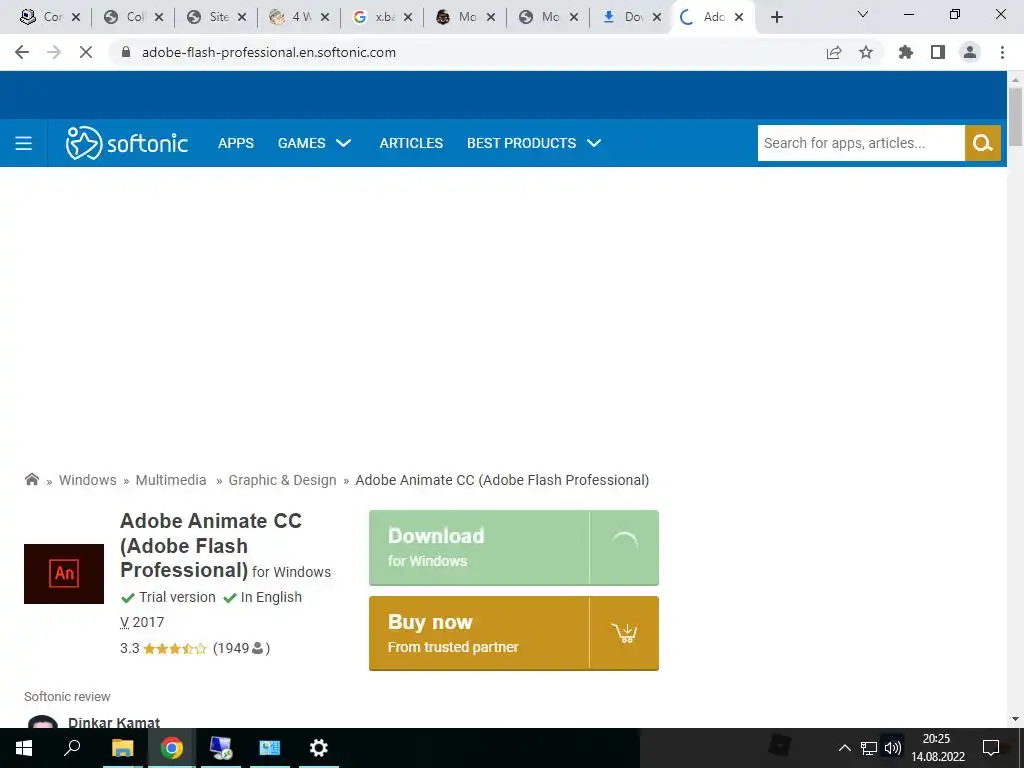1024x768 pixels.
Task: Open taskbar search magnifier
Action: (x=72, y=747)
